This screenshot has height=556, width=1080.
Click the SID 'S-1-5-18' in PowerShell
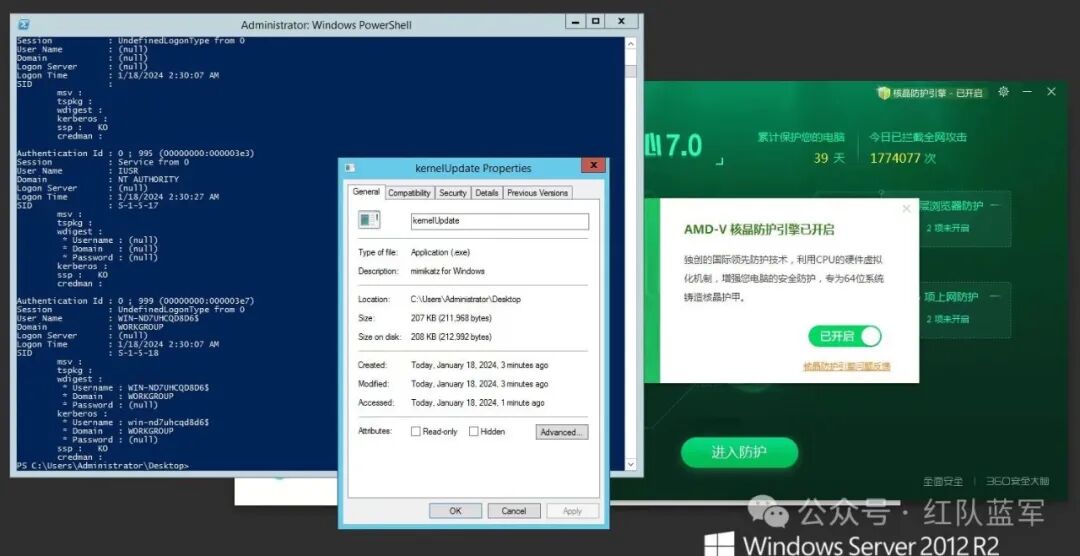click(138, 353)
